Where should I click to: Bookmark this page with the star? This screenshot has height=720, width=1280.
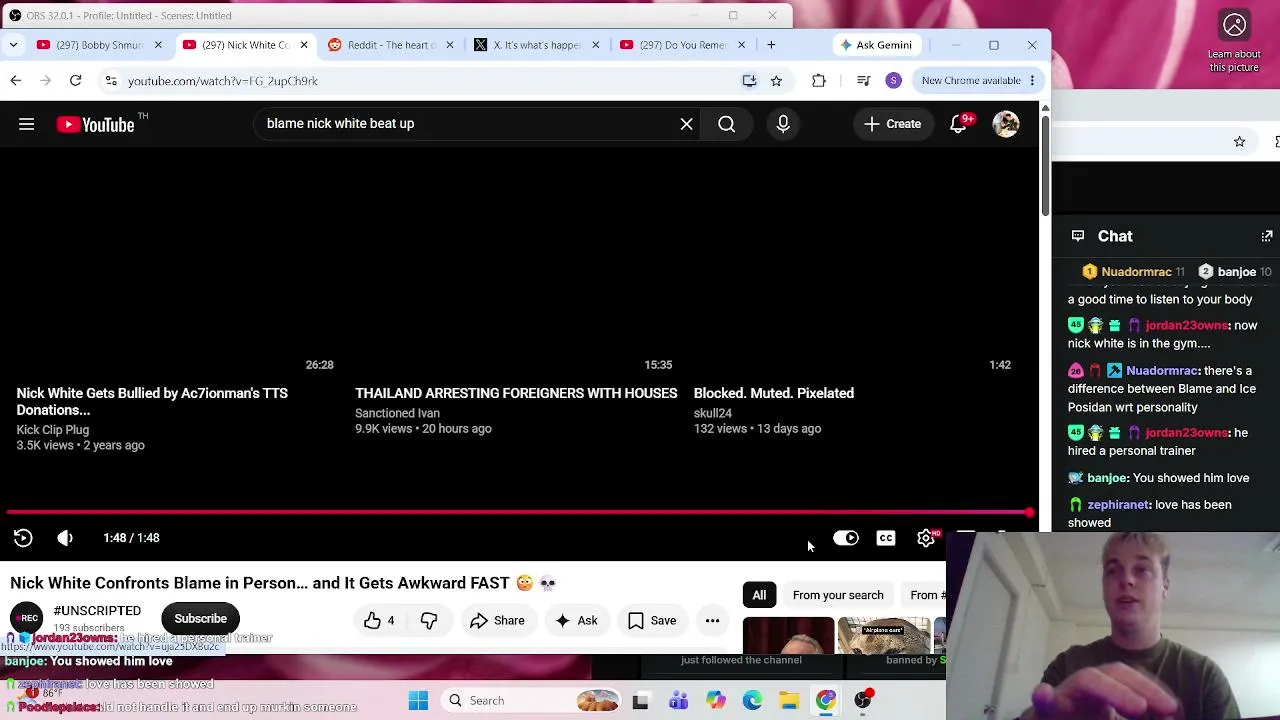(776, 81)
